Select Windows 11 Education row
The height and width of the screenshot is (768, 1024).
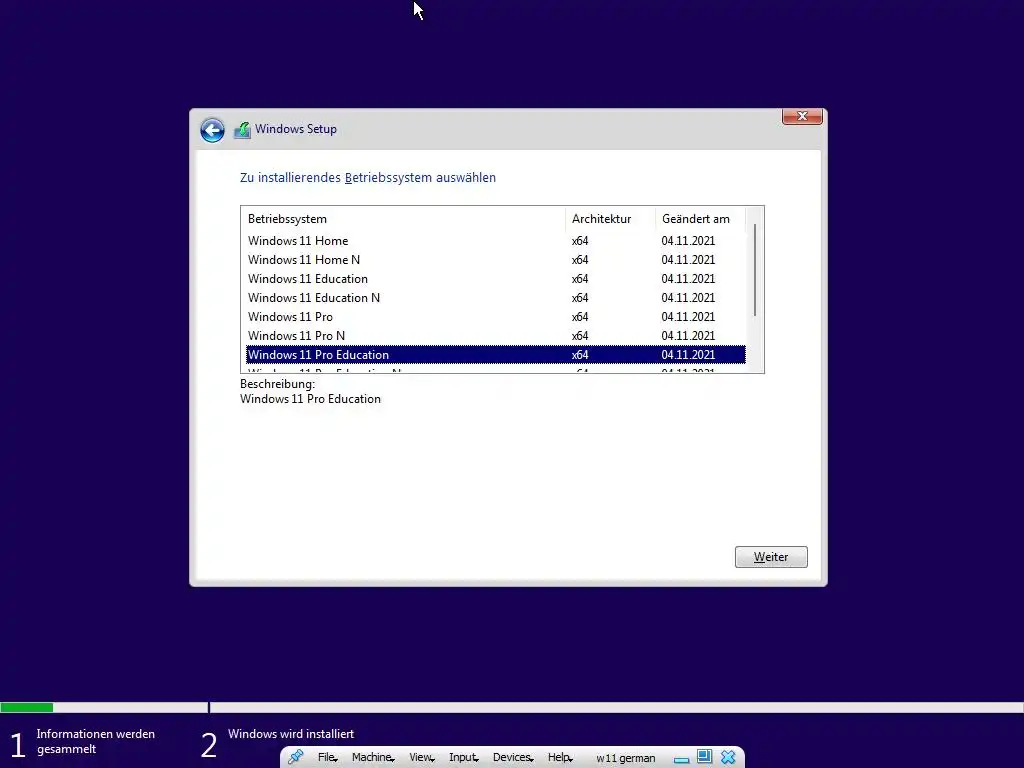pos(496,279)
